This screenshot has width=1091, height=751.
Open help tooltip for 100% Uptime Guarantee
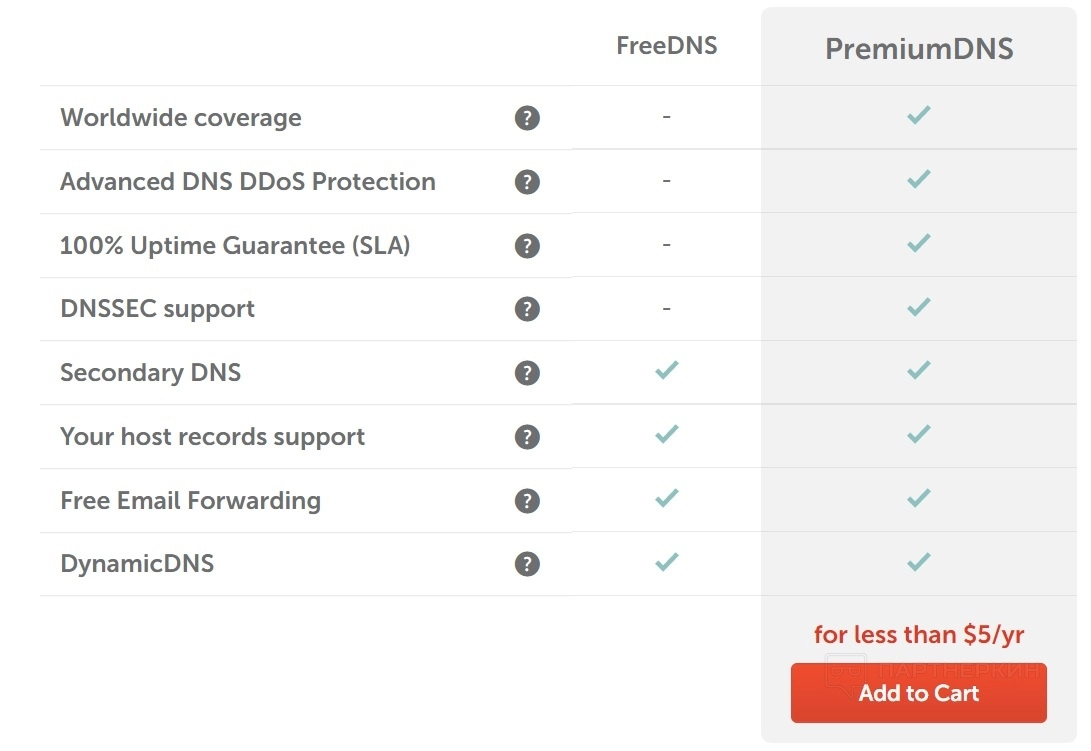pos(527,246)
